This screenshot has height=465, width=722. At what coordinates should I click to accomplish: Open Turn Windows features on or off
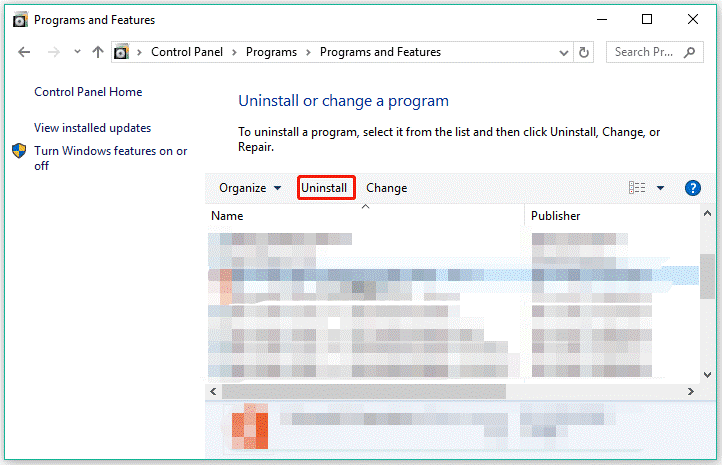[x=111, y=158]
